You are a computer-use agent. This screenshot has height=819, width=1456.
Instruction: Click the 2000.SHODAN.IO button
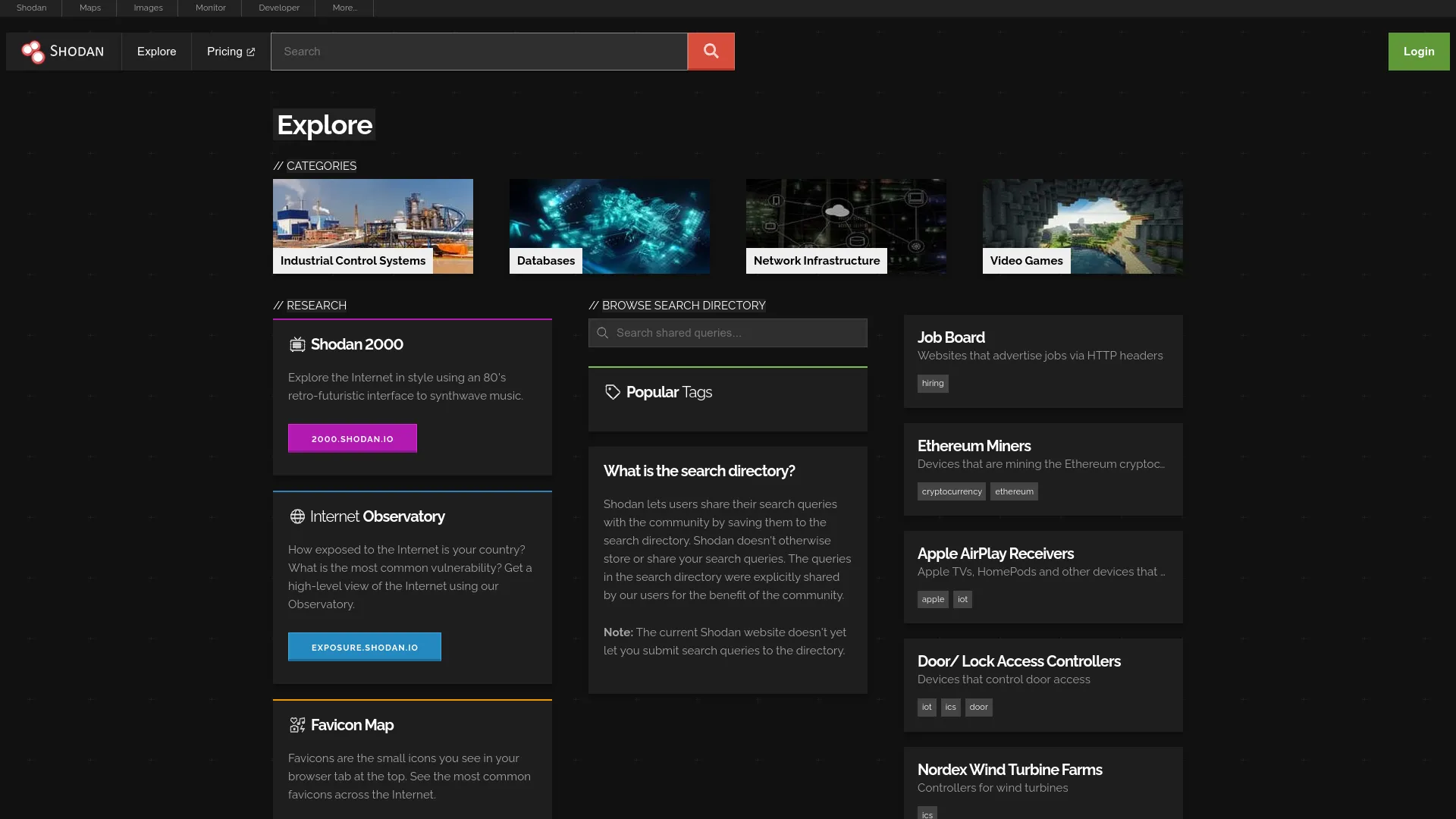(x=353, y=438)
